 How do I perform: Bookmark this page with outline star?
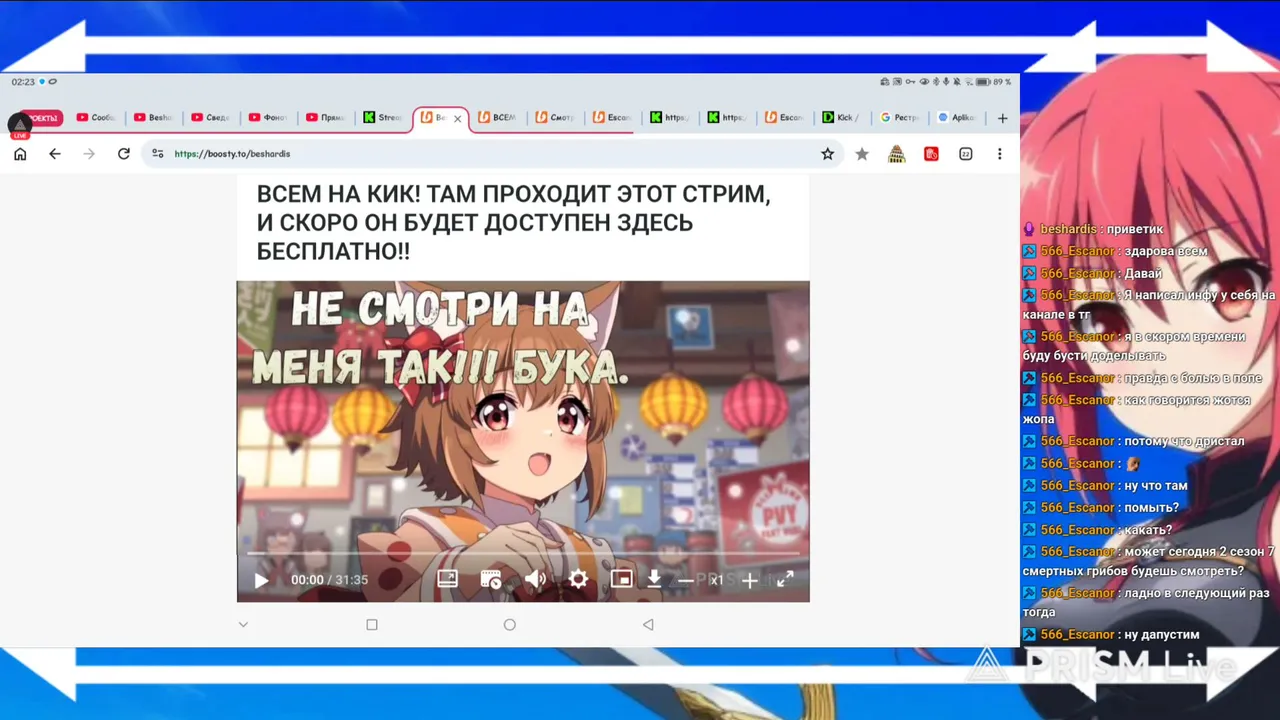(x=827, y=154)
